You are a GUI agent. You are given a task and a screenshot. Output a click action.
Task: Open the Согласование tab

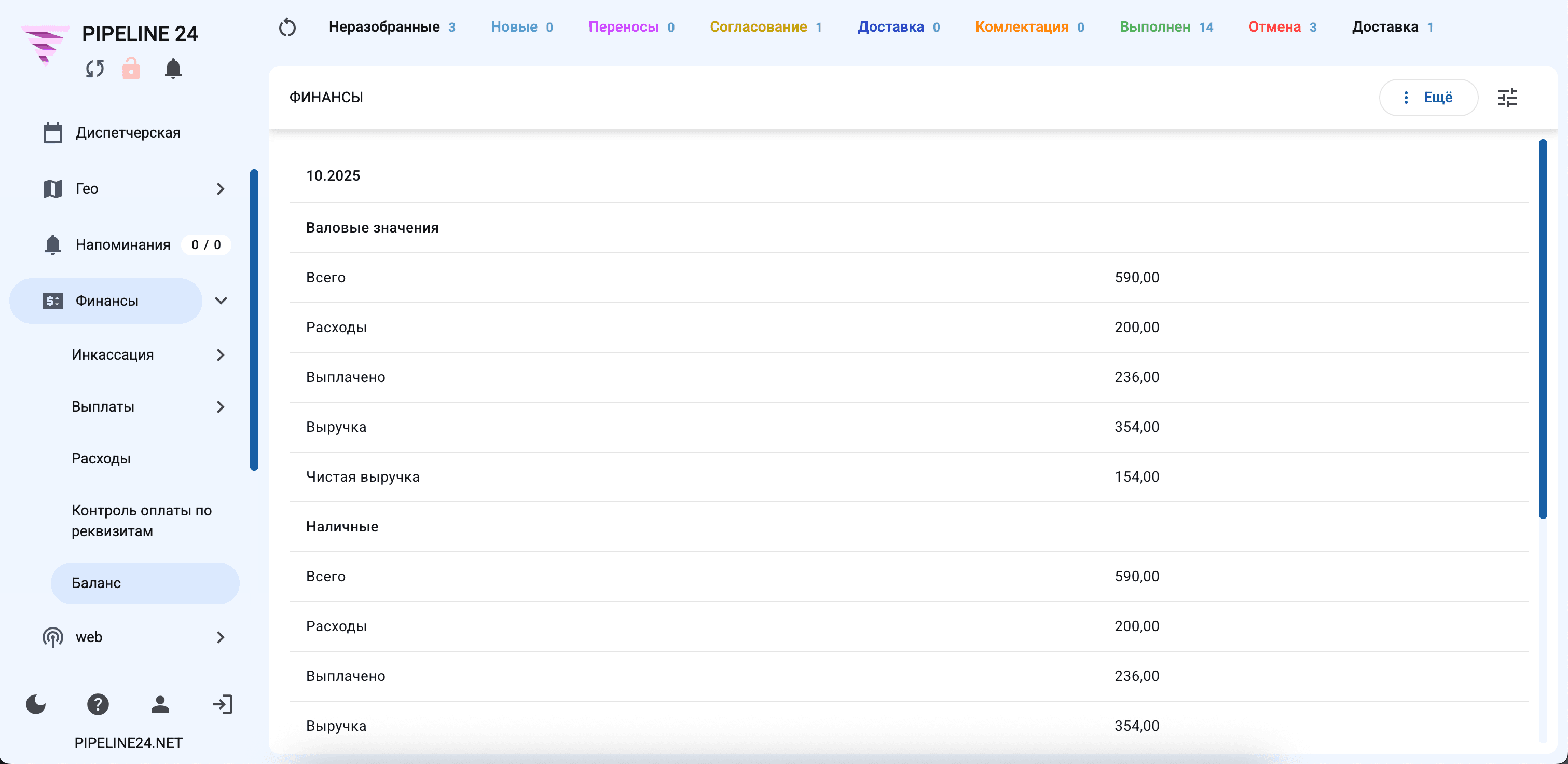766,28
